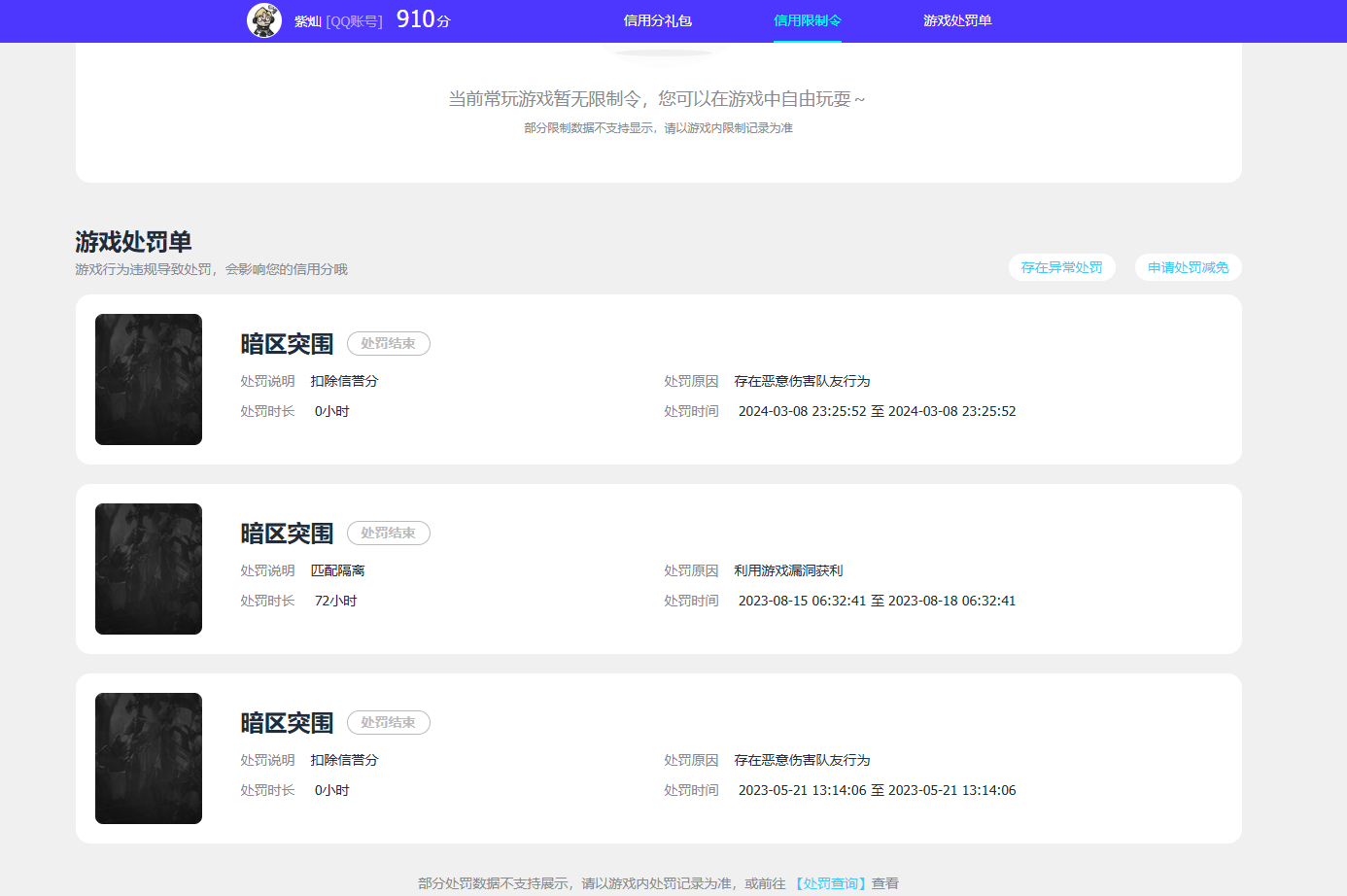
Task: Click the 利用游戏漏洞获利 penalty reason
Action: click(x=788, y=570)
